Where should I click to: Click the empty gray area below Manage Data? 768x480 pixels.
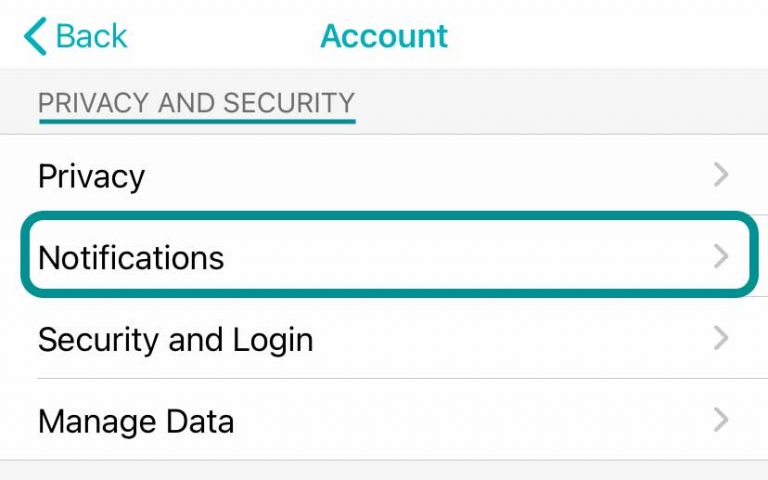click(x=384, y=471)
